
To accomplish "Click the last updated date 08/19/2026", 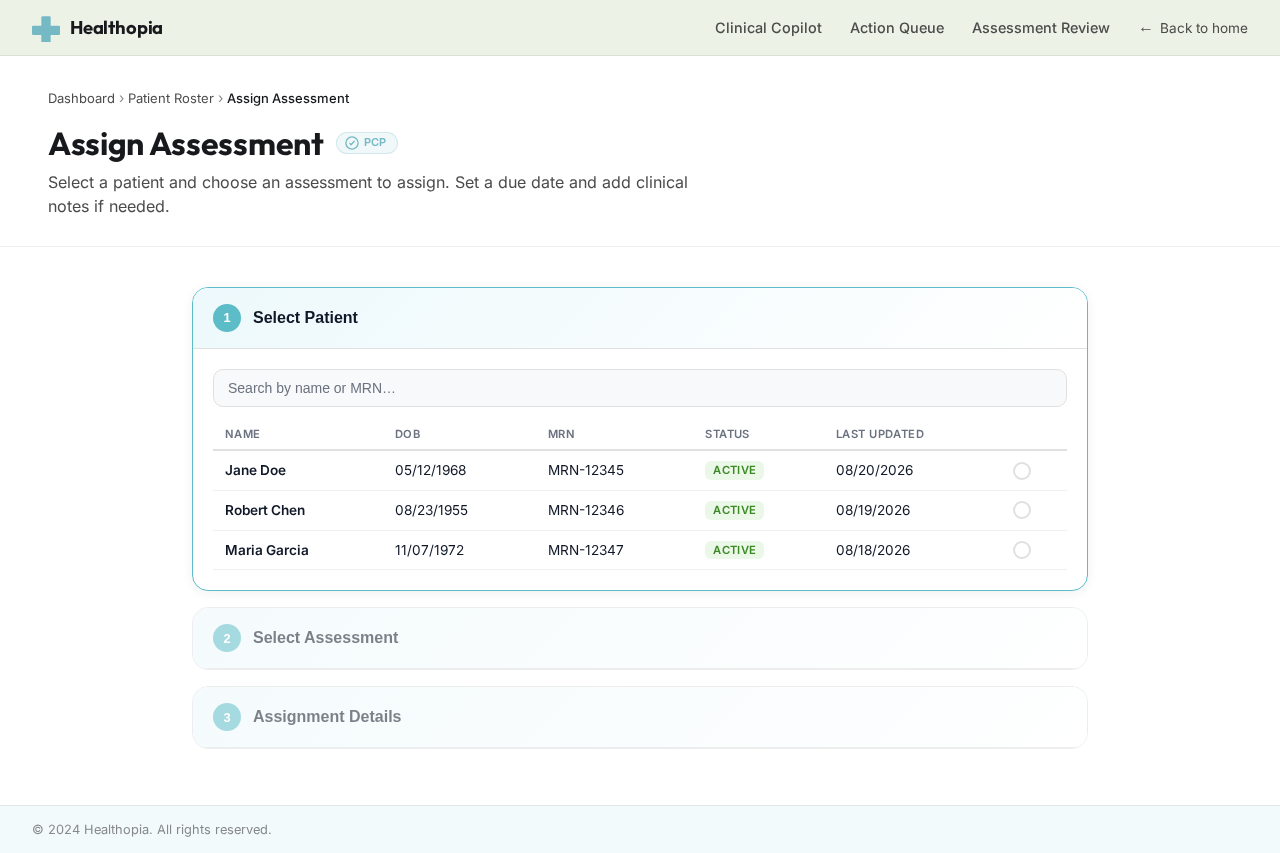I will tap(873, 510).
